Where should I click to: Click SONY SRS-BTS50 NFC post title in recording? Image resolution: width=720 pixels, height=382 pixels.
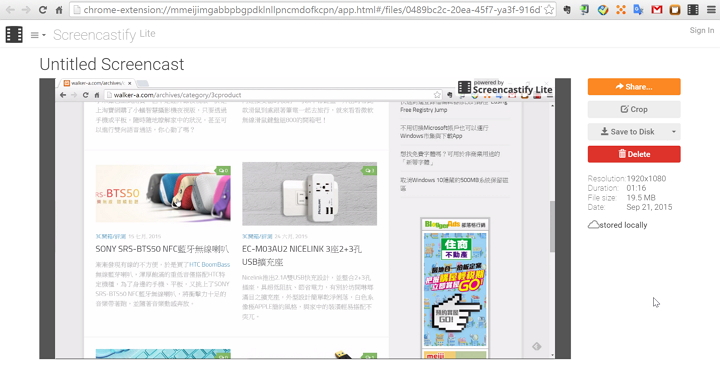[162, 249]
